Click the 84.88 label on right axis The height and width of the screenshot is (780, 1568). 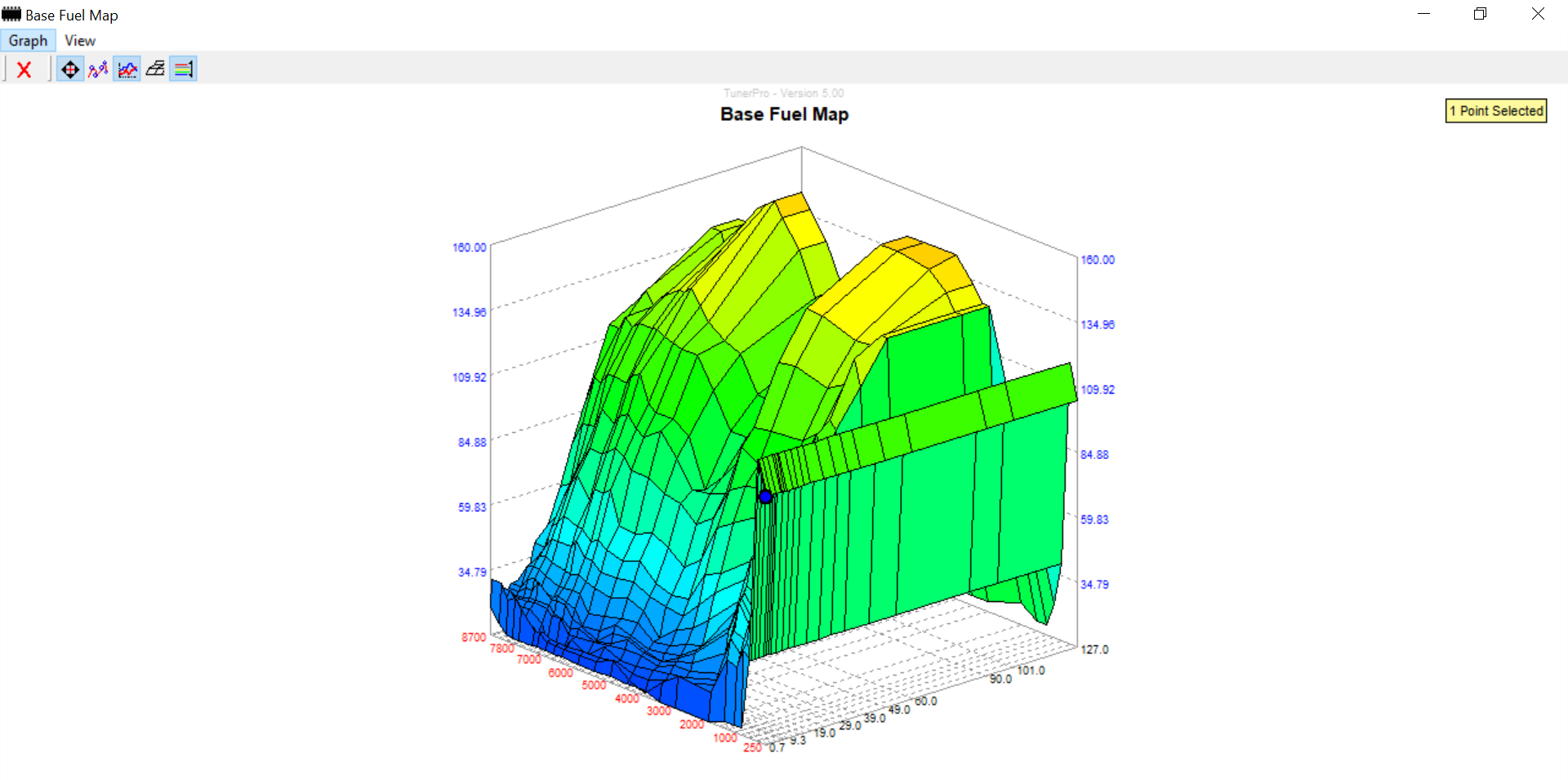tap(1094, 454)
